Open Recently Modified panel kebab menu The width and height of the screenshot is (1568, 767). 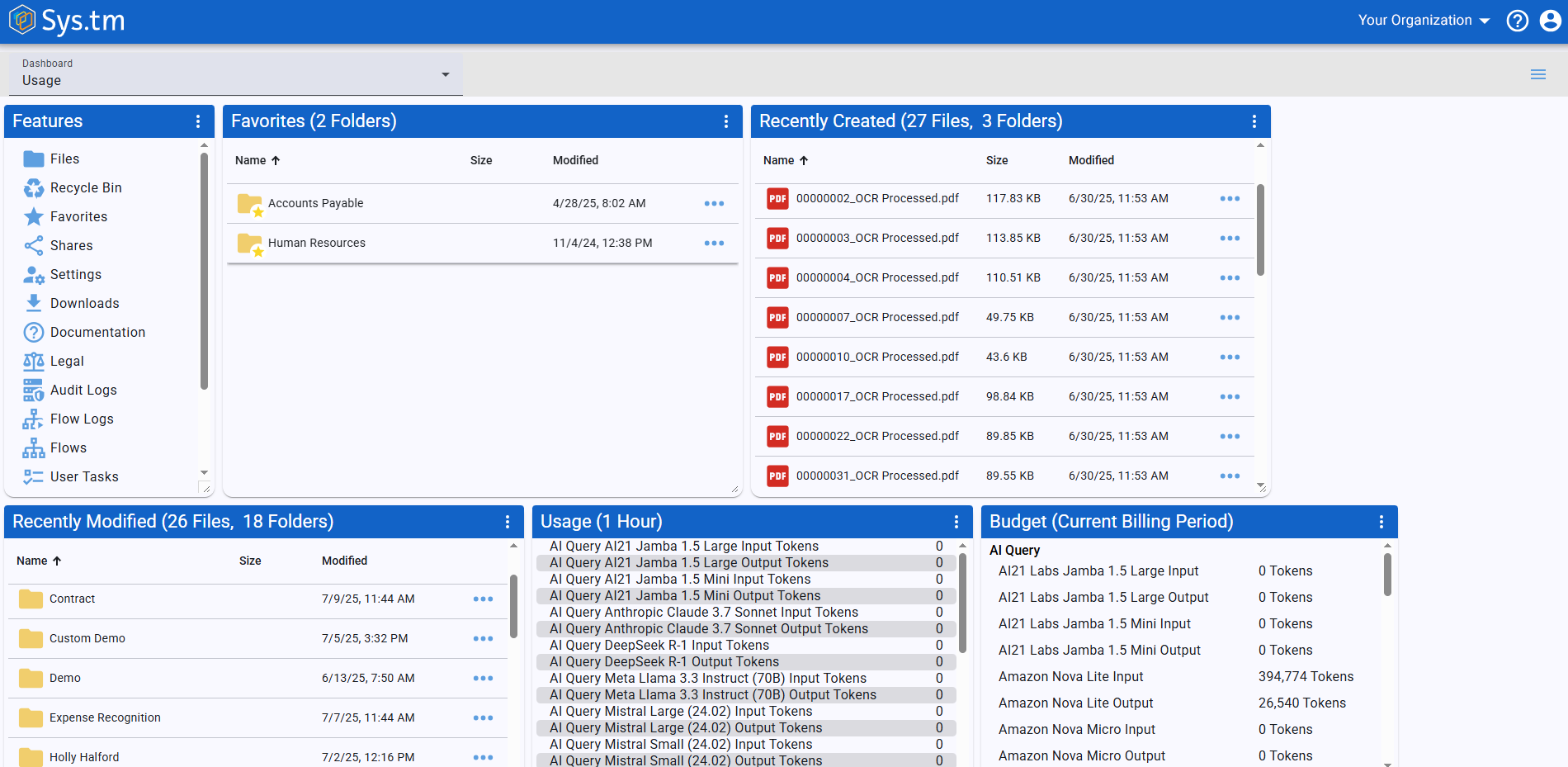[508, 522]
